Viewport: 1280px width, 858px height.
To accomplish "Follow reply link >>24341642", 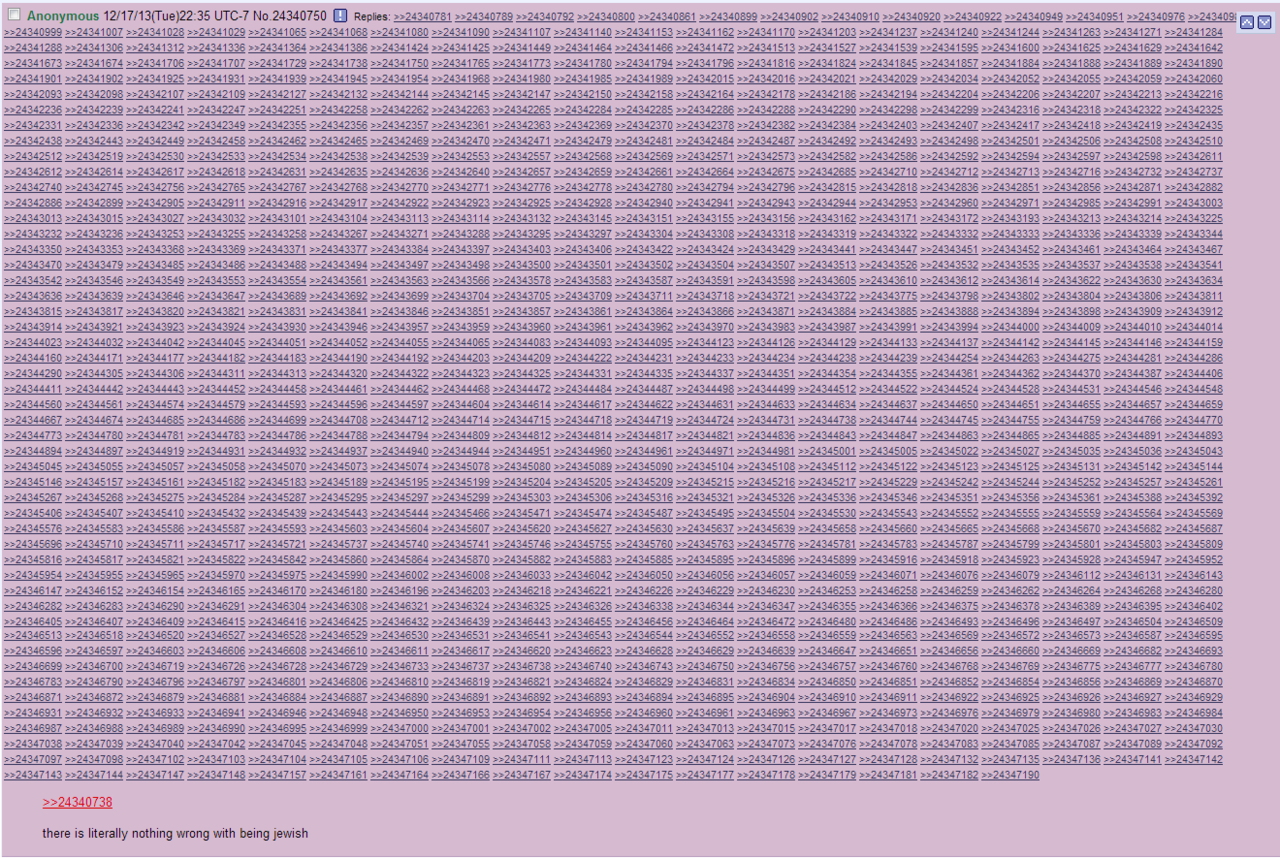I will 1193,48.
